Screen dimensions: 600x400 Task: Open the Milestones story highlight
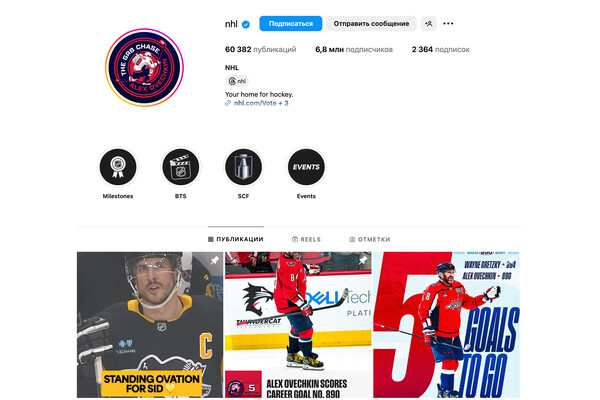118,167
